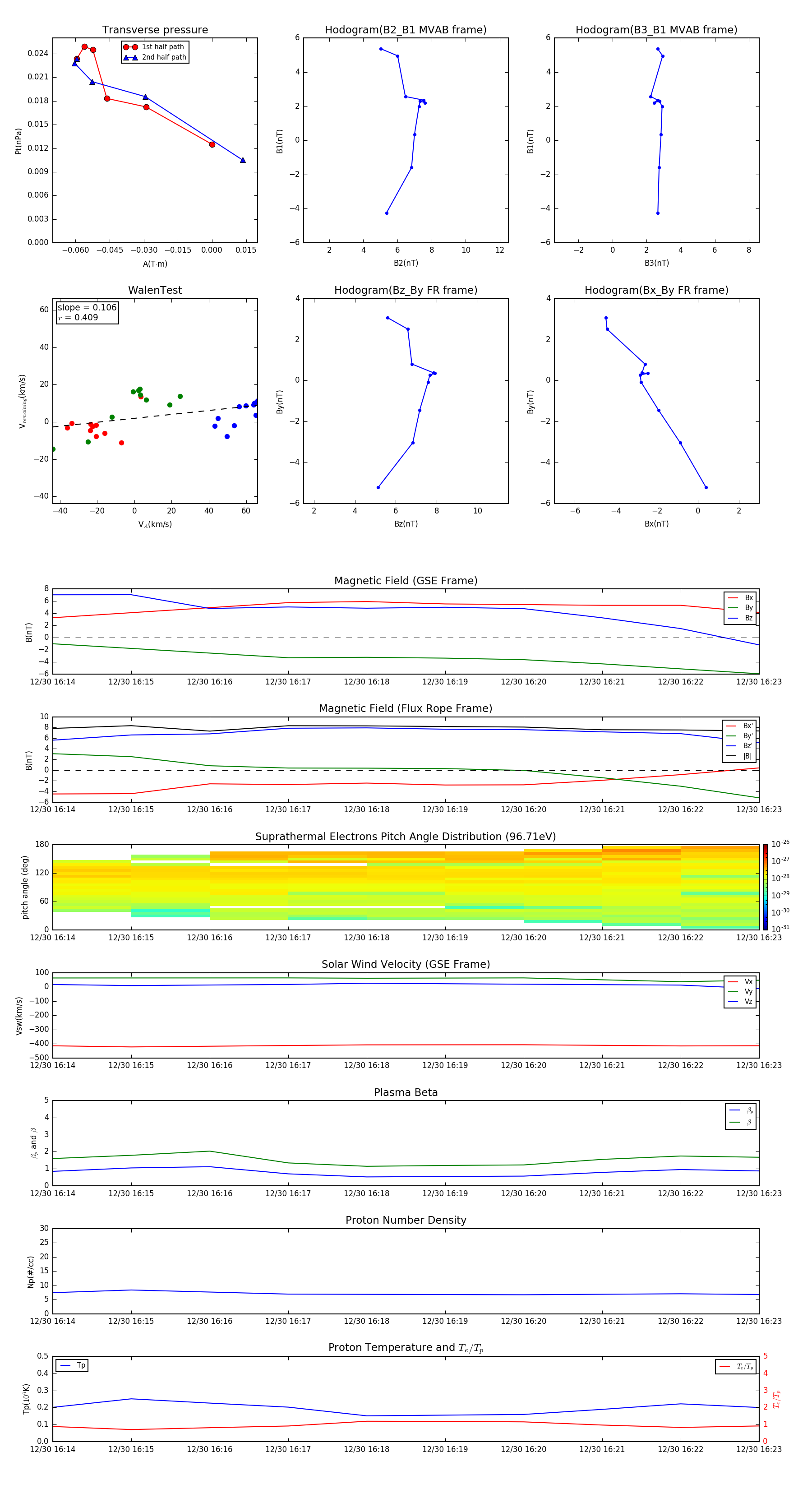
Task: Select the "2nd half path" legend entry
Action: (154, 57)
